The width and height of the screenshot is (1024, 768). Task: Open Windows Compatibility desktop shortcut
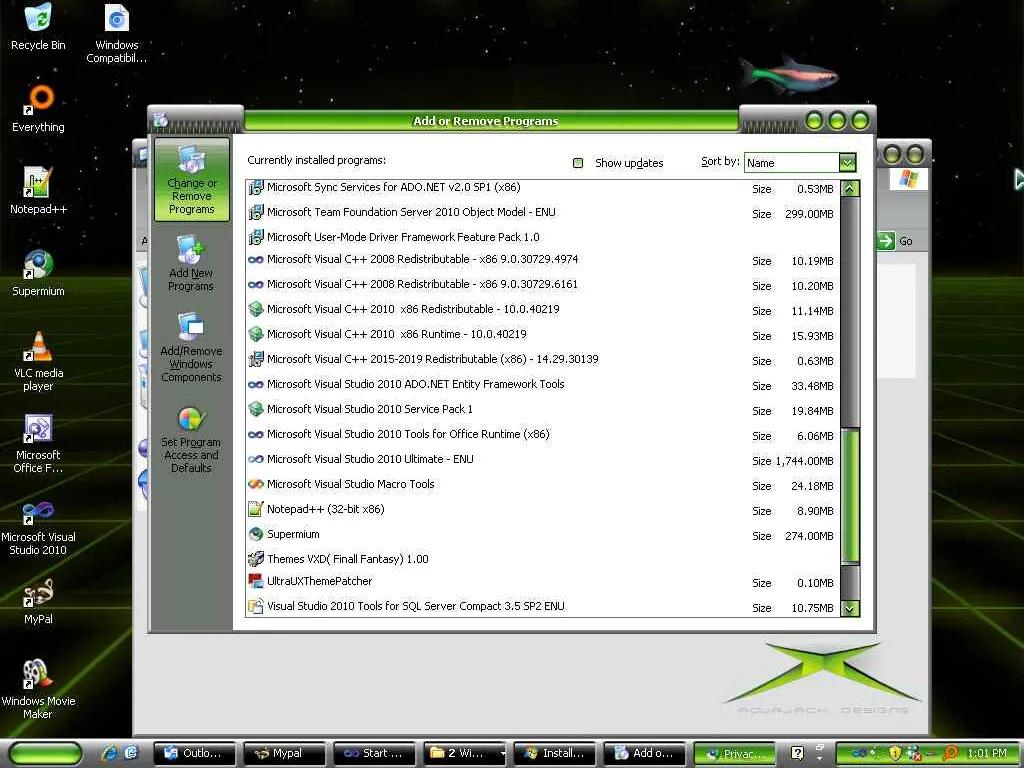[x=116, y=33]
